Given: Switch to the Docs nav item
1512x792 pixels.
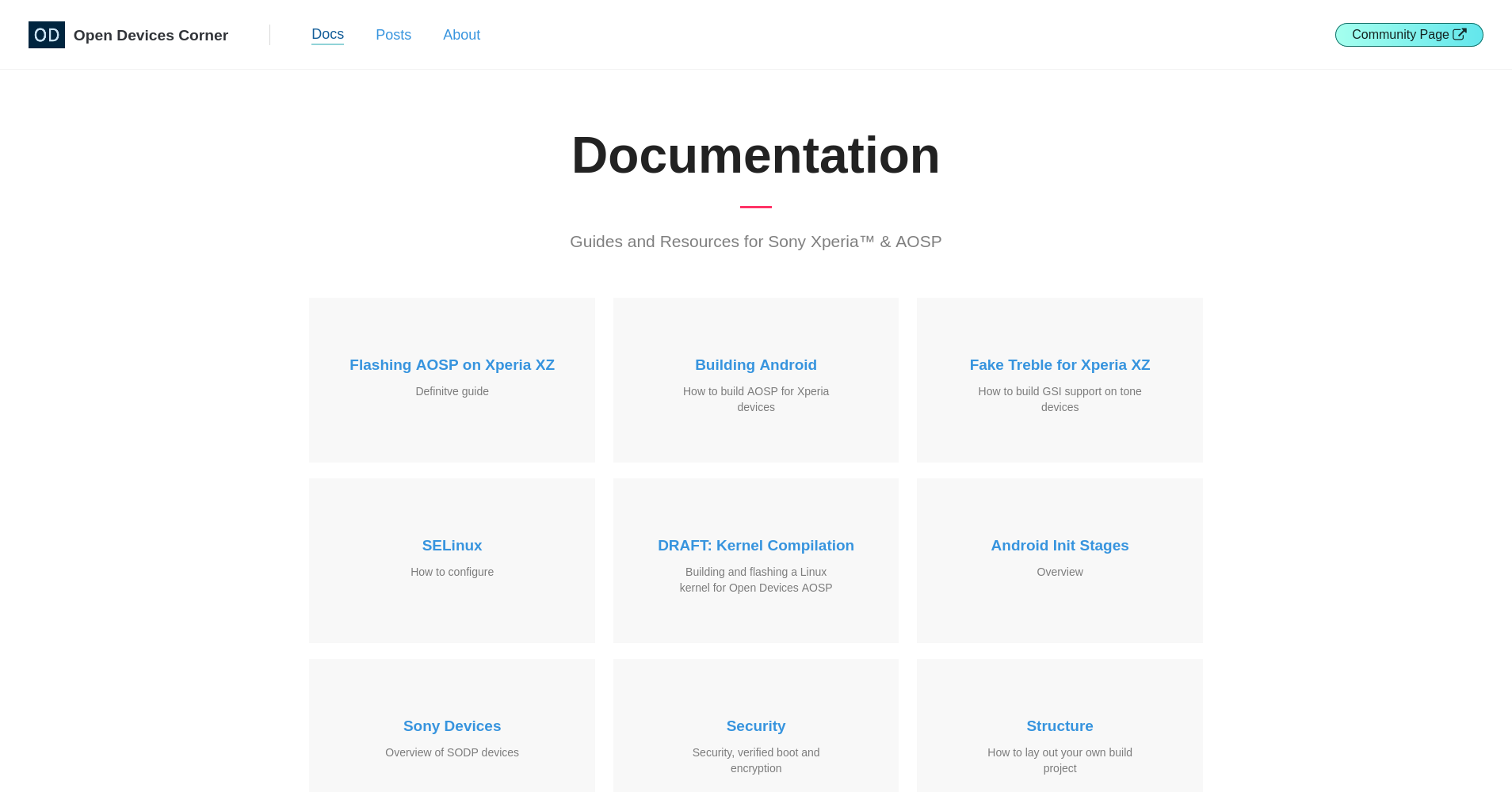Looking at the screenshot, I should 327,34.
